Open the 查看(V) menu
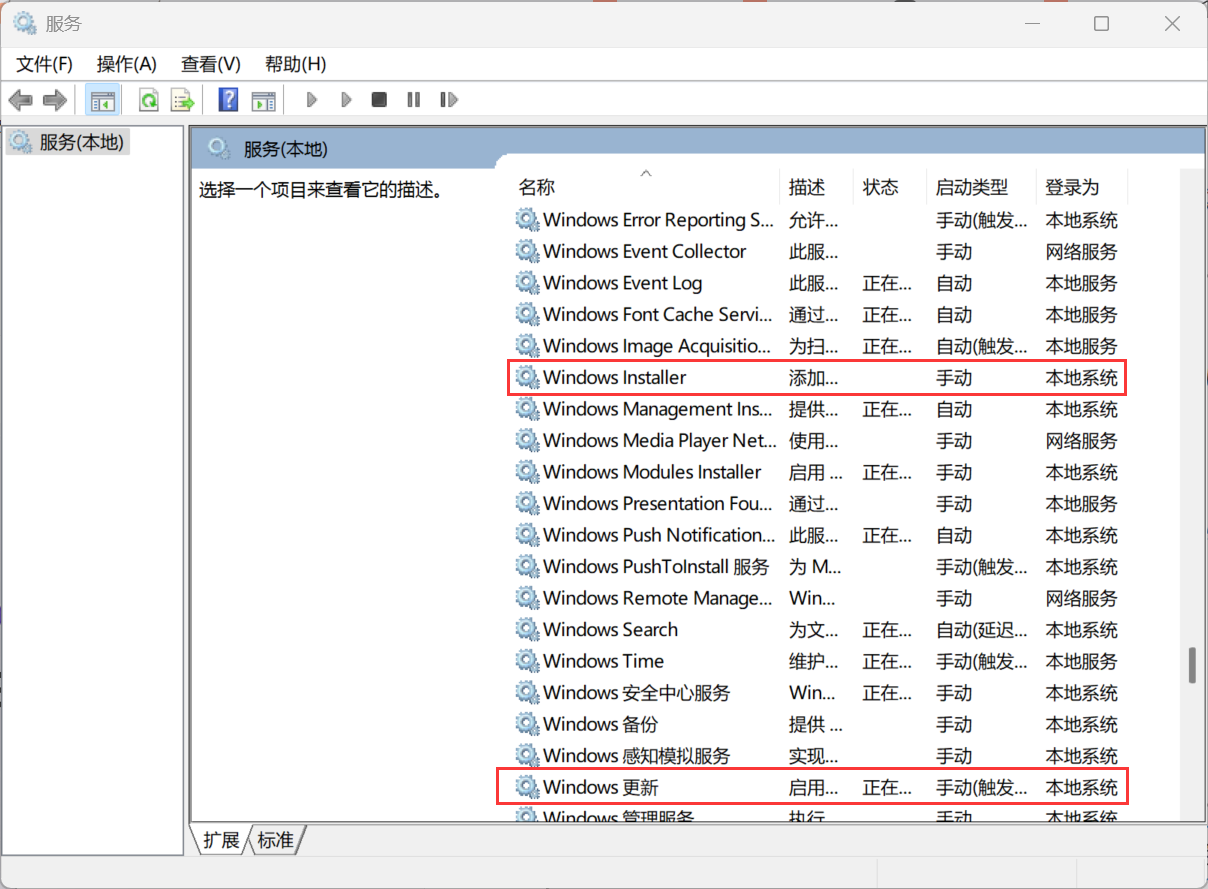 211,64
